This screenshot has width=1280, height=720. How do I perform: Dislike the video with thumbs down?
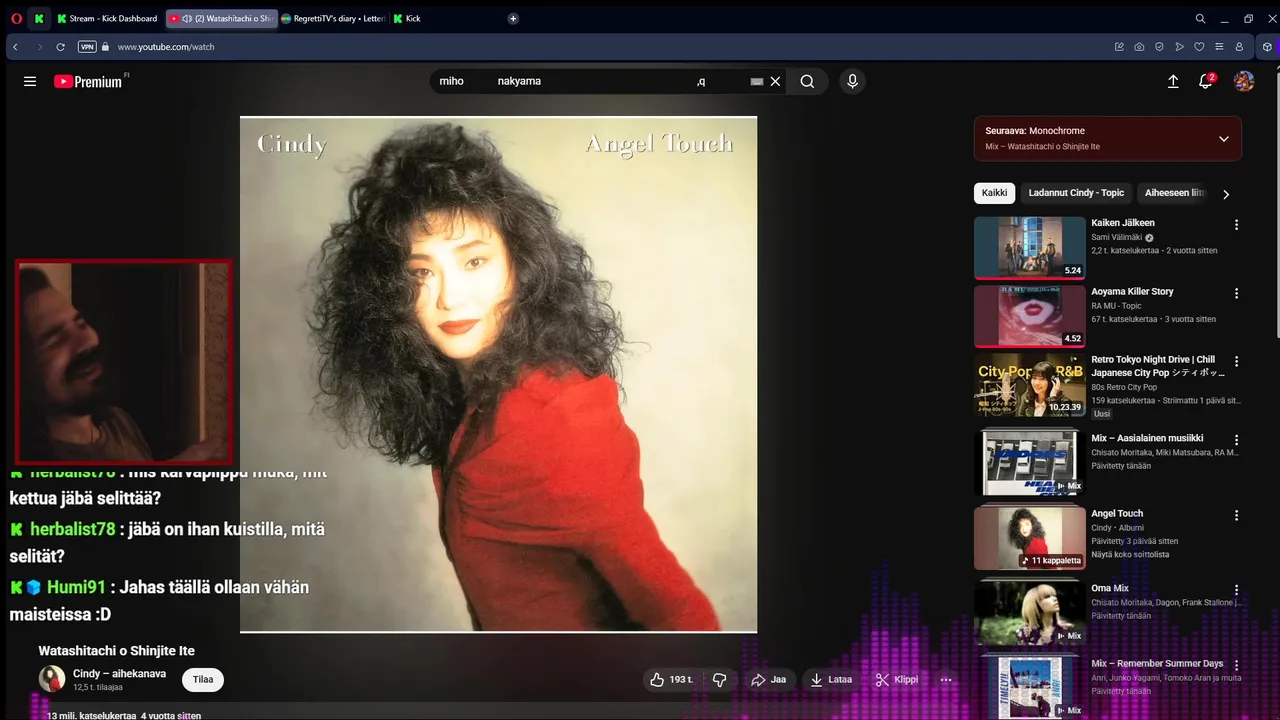pyautogui.click(x=719, y=679)
